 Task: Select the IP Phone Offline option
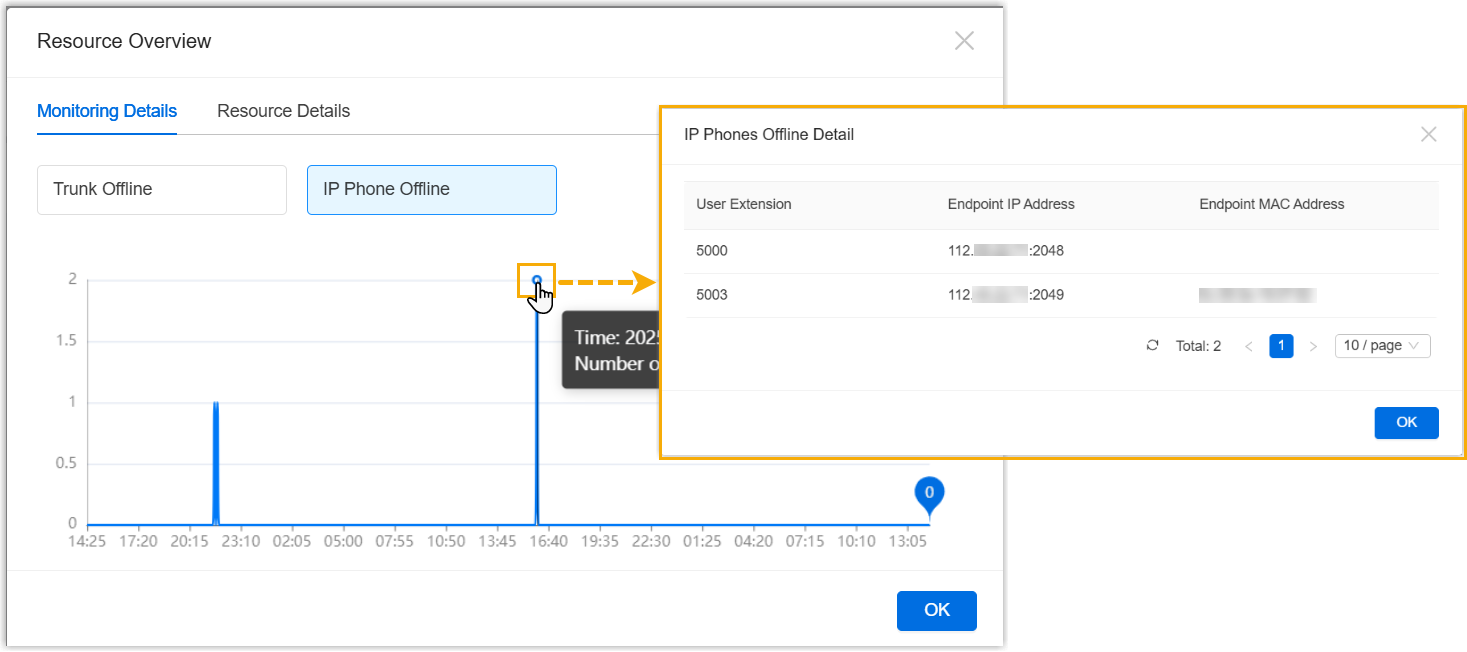click(431, 189)
